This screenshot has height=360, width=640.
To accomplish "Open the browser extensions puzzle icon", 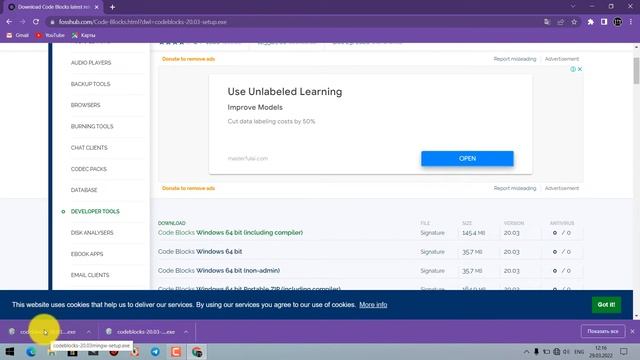I will (x=590, y=22).
